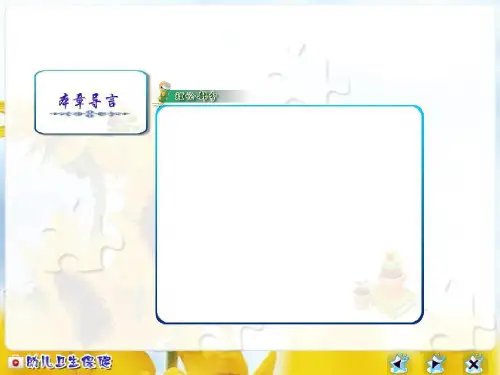Viewport: 500px width, 375px height.
Task: Close the courseware with the X icon
Action: pyautogui.click(x=474, y=364)
